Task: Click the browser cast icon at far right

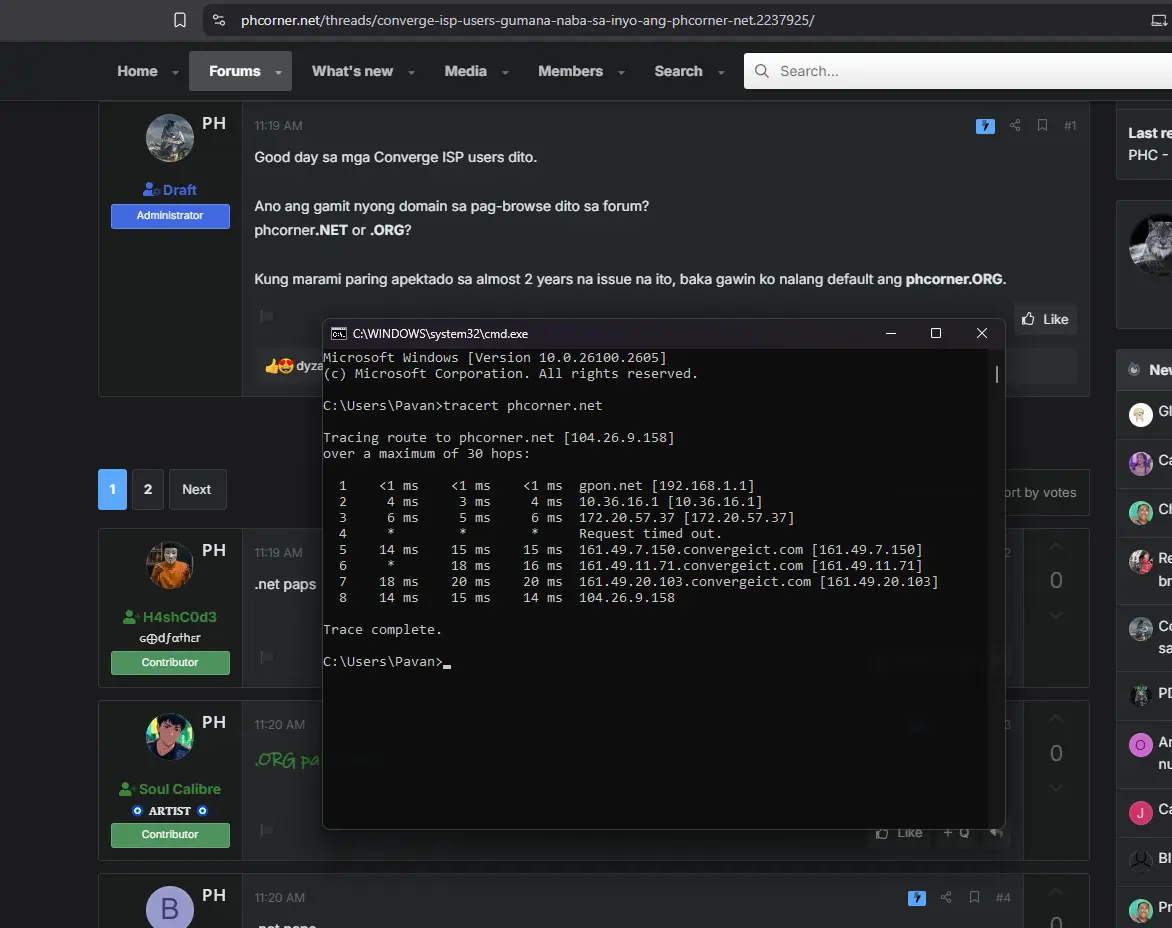Action: click(1159, 20)
